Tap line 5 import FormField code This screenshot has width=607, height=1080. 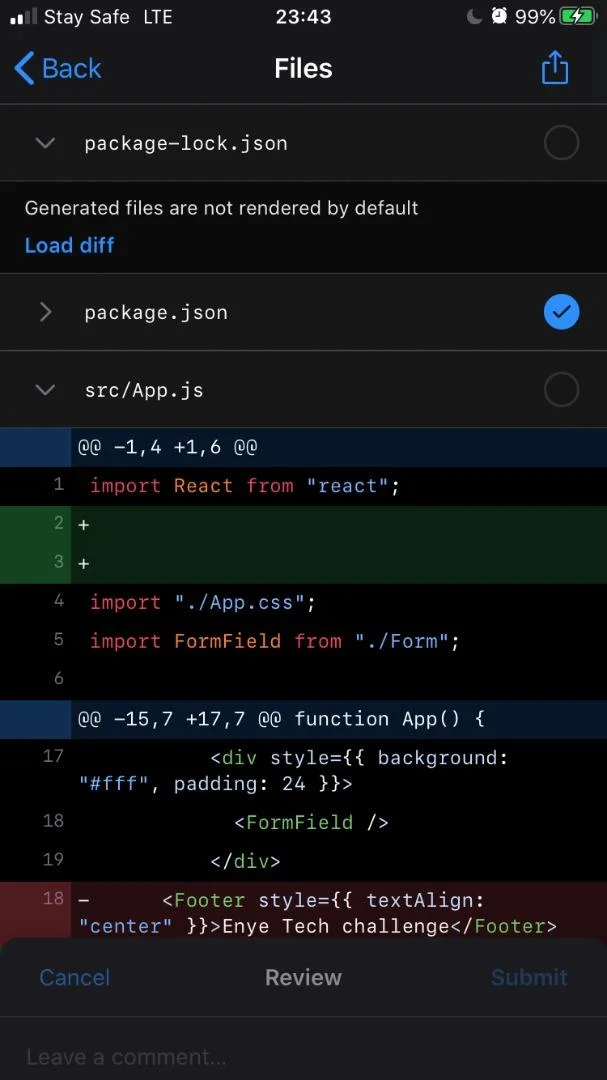(274, 641)
